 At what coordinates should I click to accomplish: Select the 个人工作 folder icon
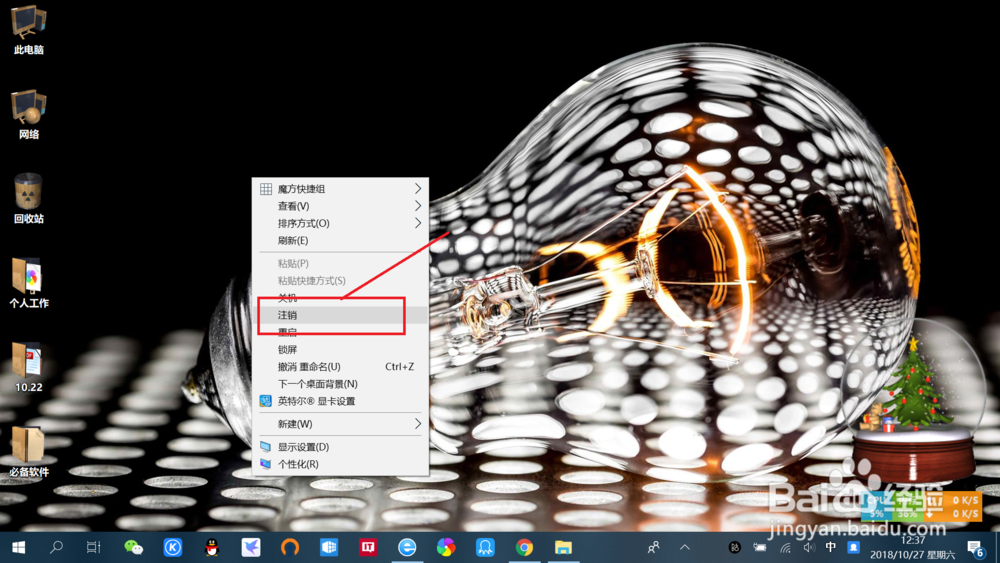pyautogui.click(x=29, y=283)
